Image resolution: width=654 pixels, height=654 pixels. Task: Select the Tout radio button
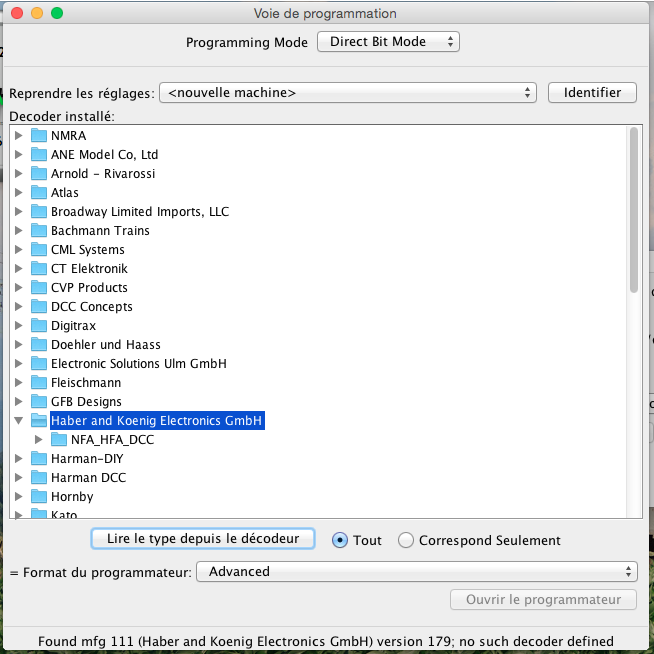[340, 540]
